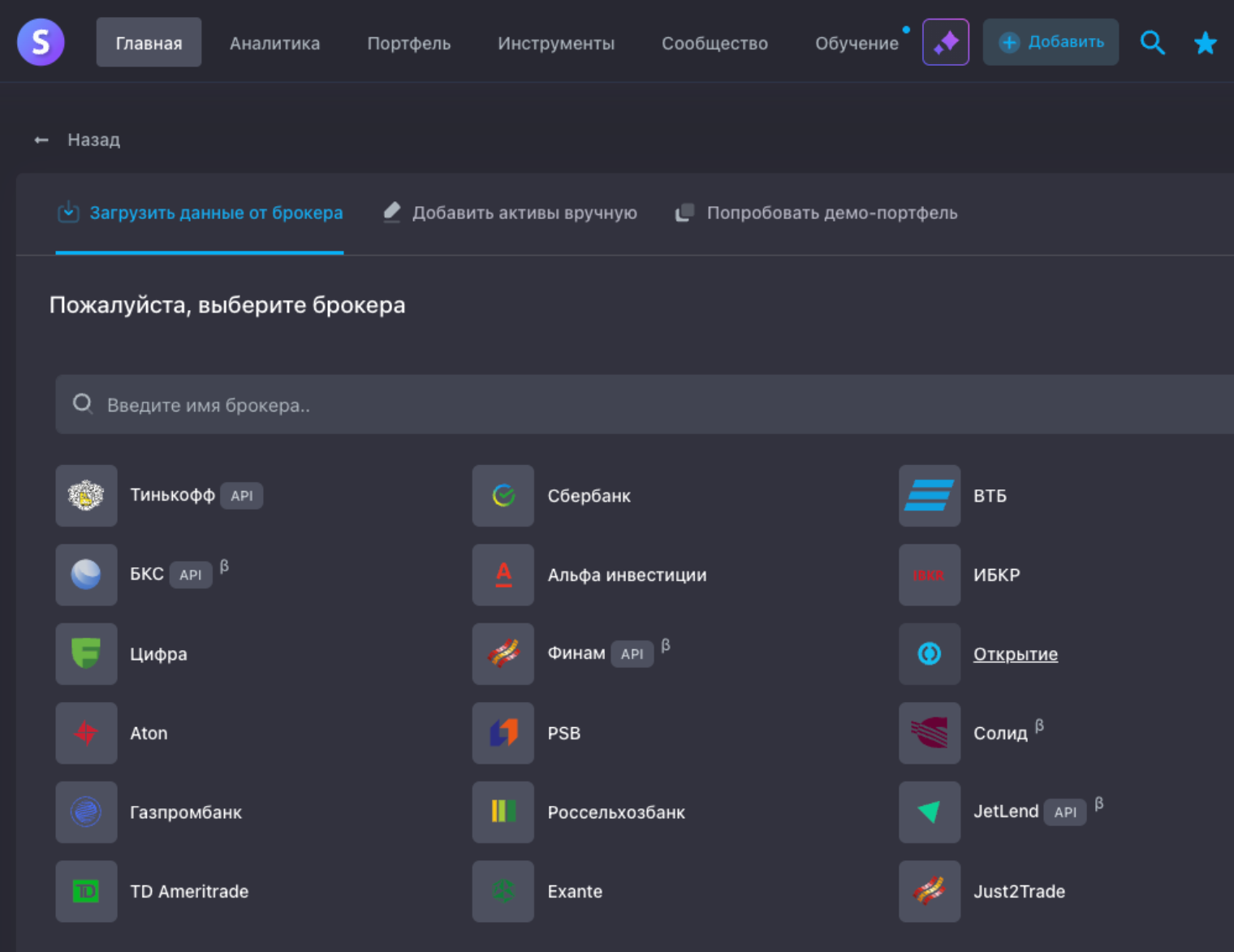Choose Солид broker label
Screen dimensions: 1234x952
1000,733
